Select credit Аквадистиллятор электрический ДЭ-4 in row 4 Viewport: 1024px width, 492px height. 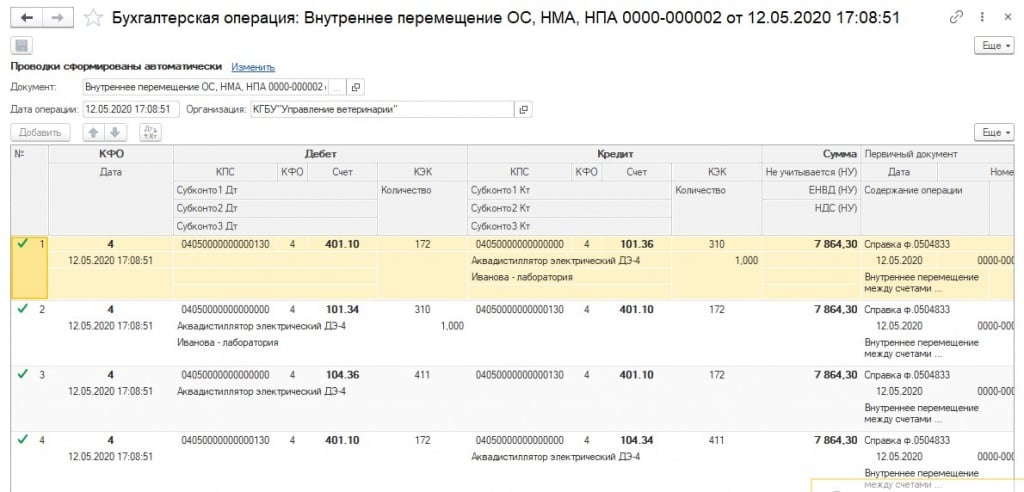pos(556,456)
